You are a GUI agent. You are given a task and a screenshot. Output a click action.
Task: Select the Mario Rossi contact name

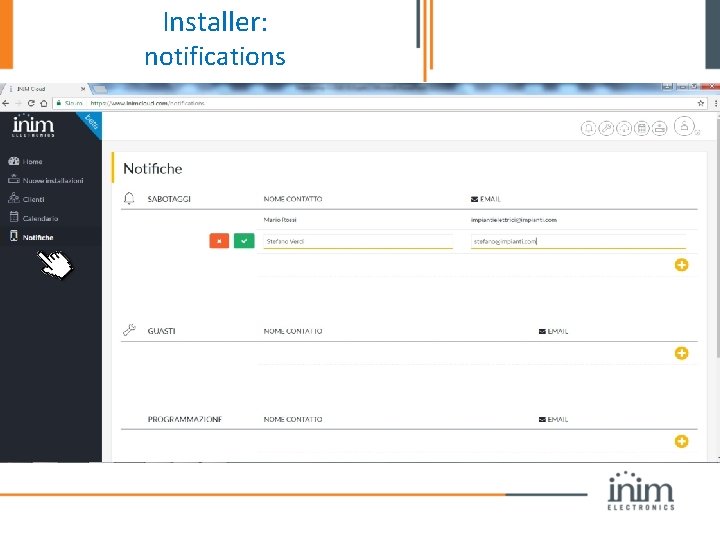tap(280, 220)
